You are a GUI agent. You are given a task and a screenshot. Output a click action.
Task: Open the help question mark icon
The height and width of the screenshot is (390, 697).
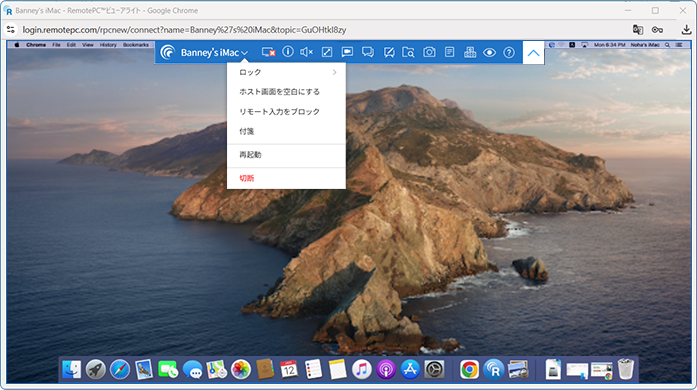(x=509, y=52)
